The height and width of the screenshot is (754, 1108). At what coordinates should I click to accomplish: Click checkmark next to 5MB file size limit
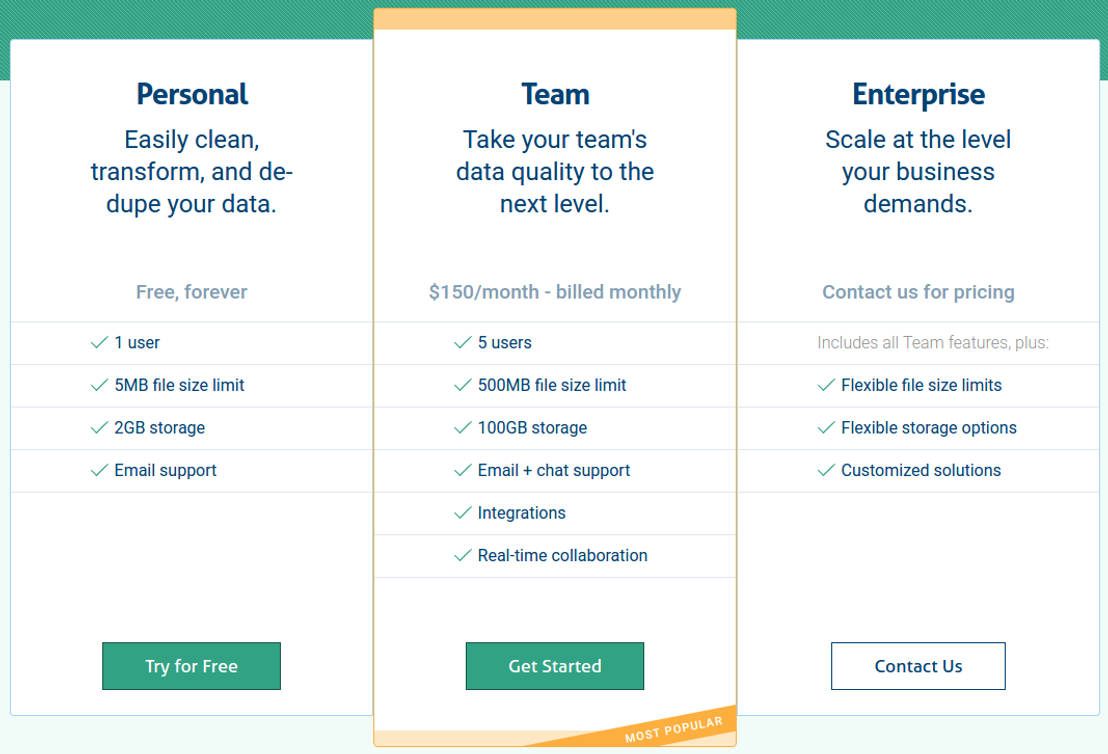(x=99, y=385)
